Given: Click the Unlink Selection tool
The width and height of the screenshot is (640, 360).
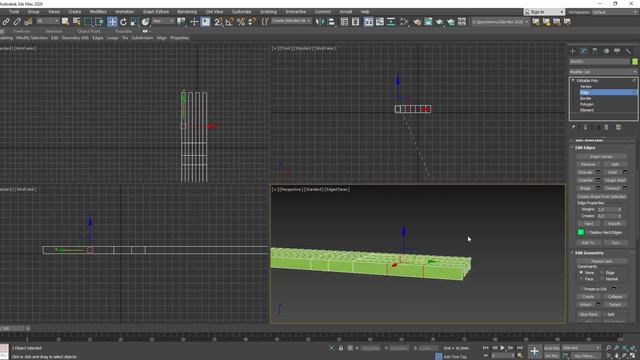Looking at the screenshot, I should coord(17,22).
